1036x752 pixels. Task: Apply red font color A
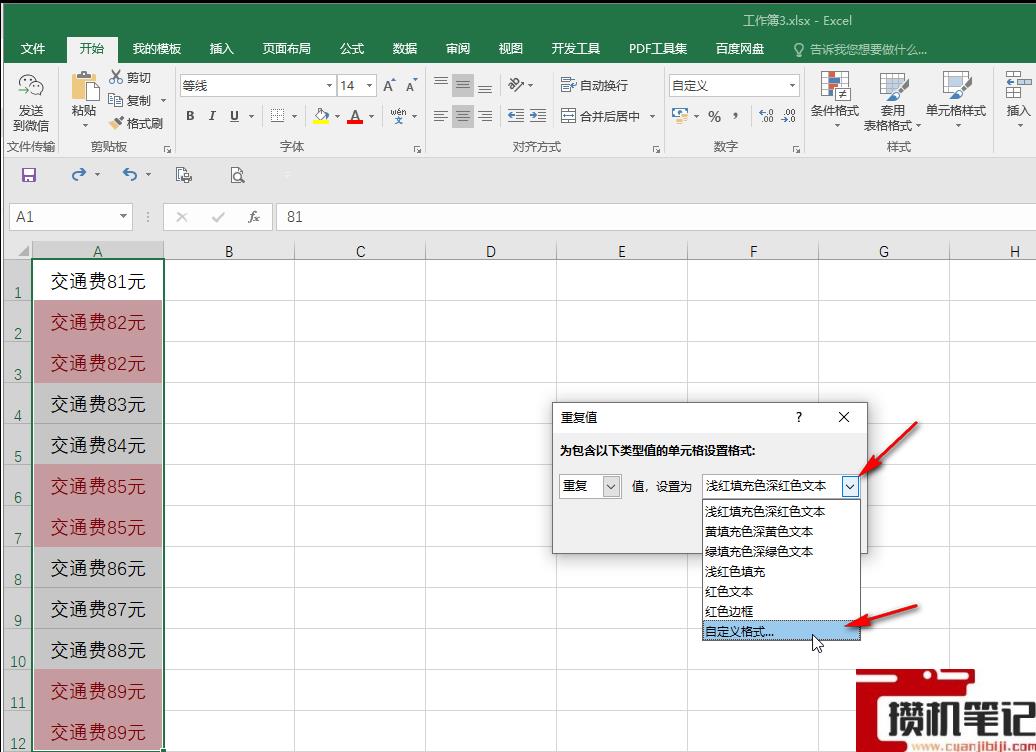coord(355,116)
